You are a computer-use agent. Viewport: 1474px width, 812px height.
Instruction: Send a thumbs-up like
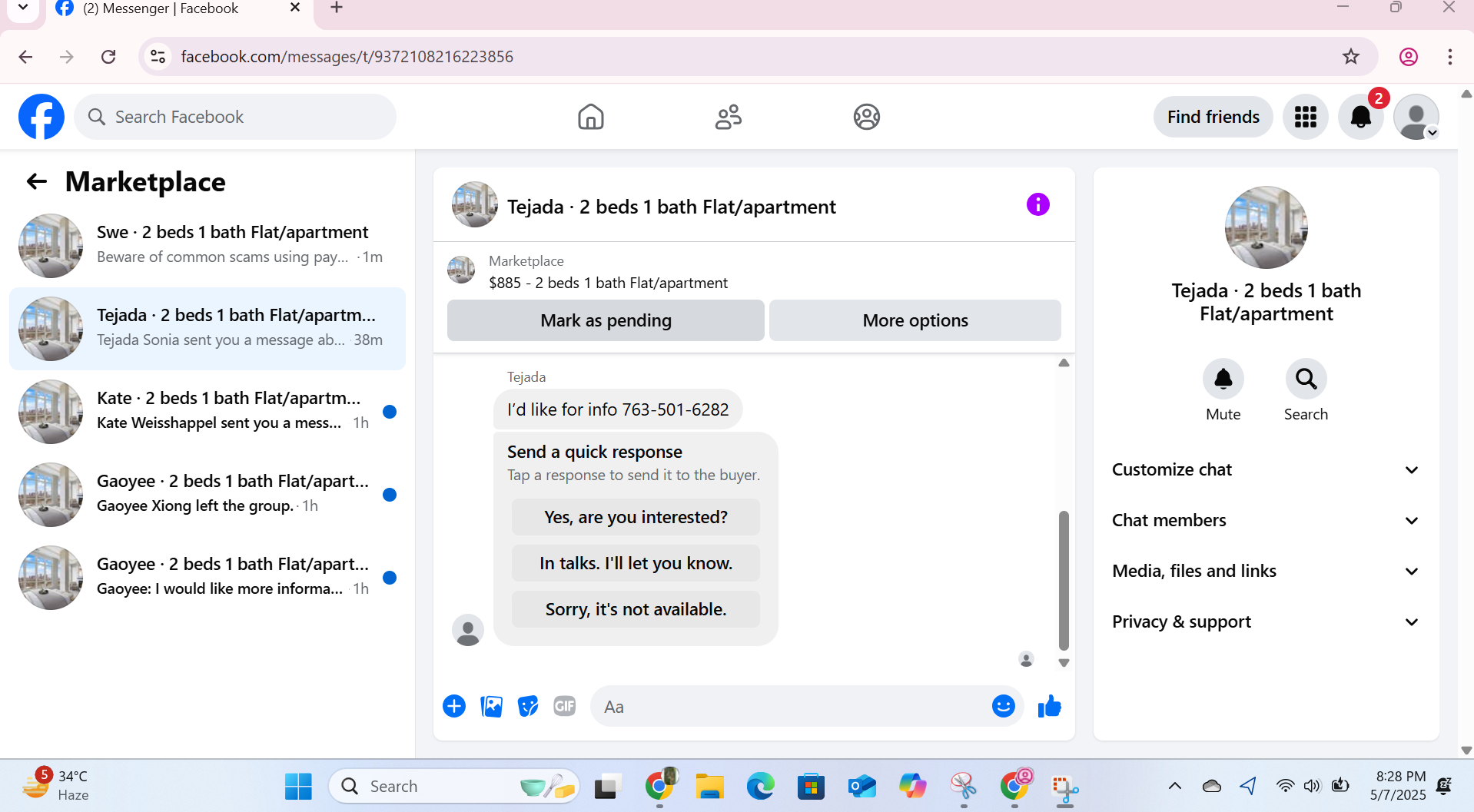pos(1049,706)
